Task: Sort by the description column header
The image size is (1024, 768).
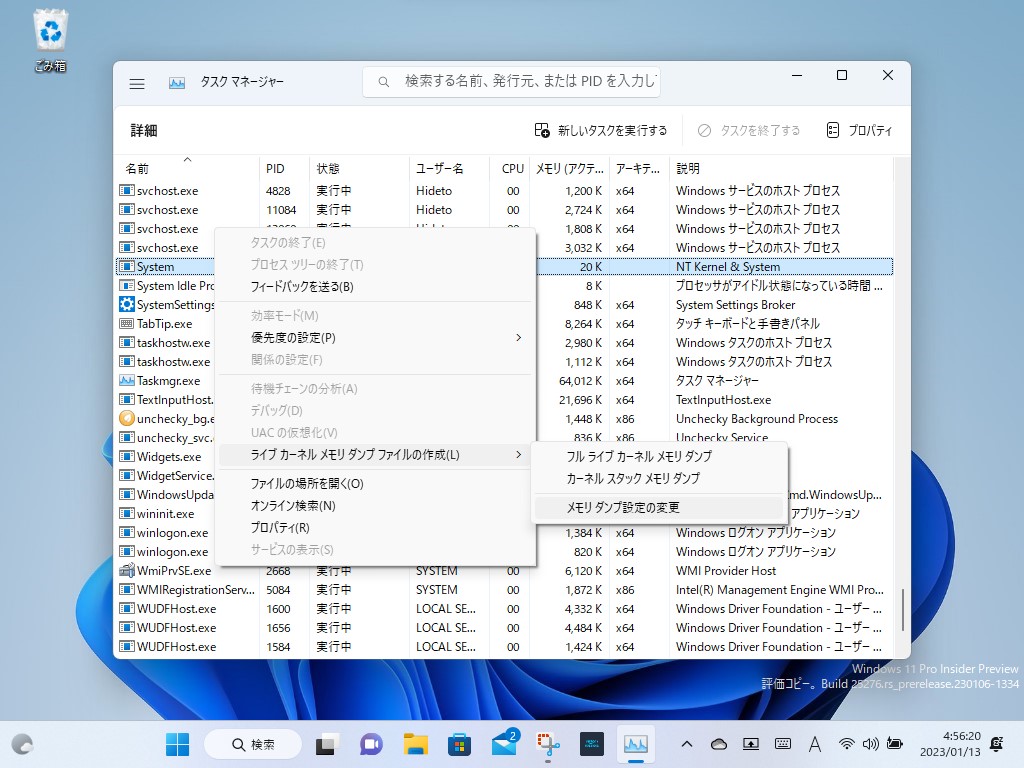Action: [781, 168]
